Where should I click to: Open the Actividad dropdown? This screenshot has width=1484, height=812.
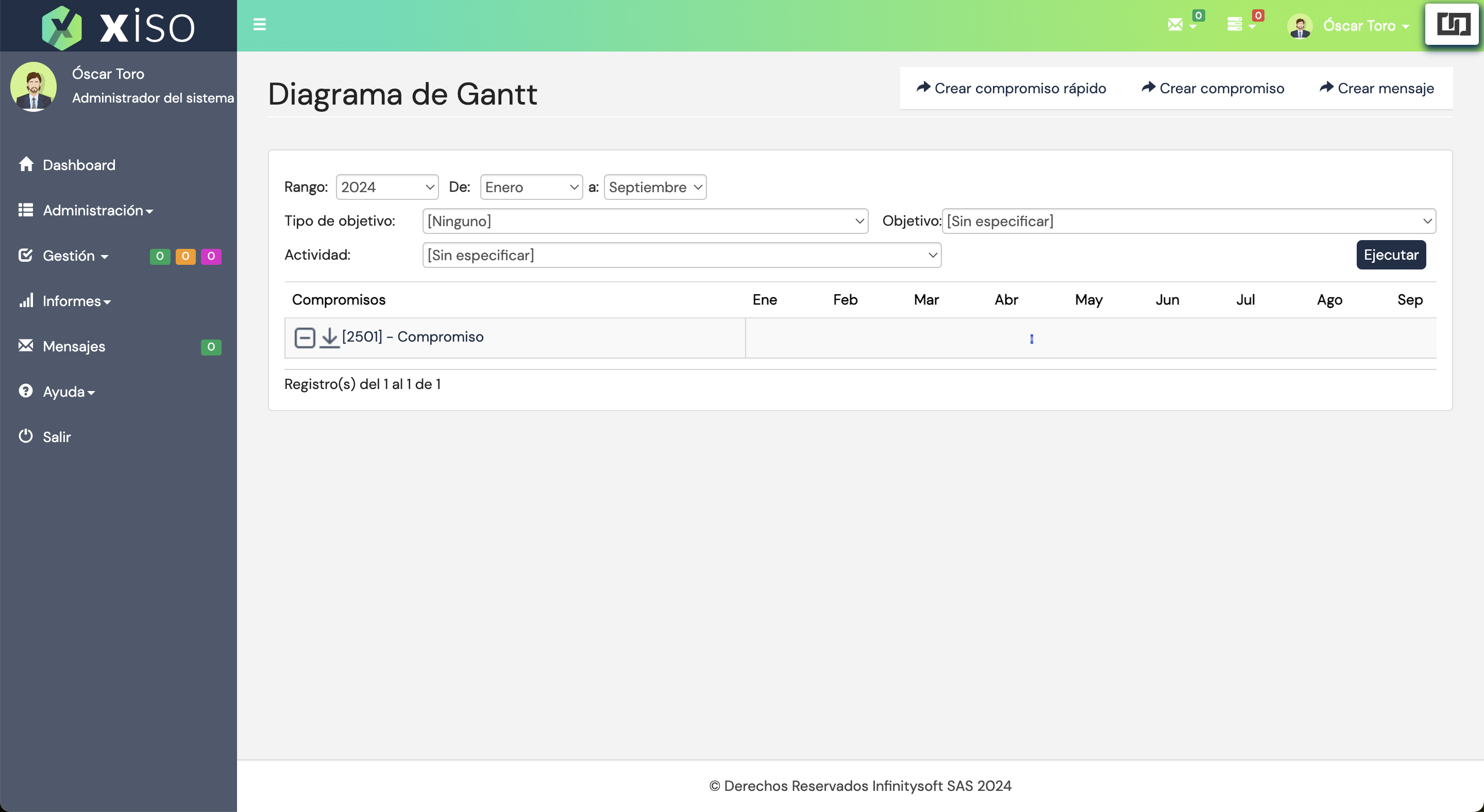tap(682, 255)
